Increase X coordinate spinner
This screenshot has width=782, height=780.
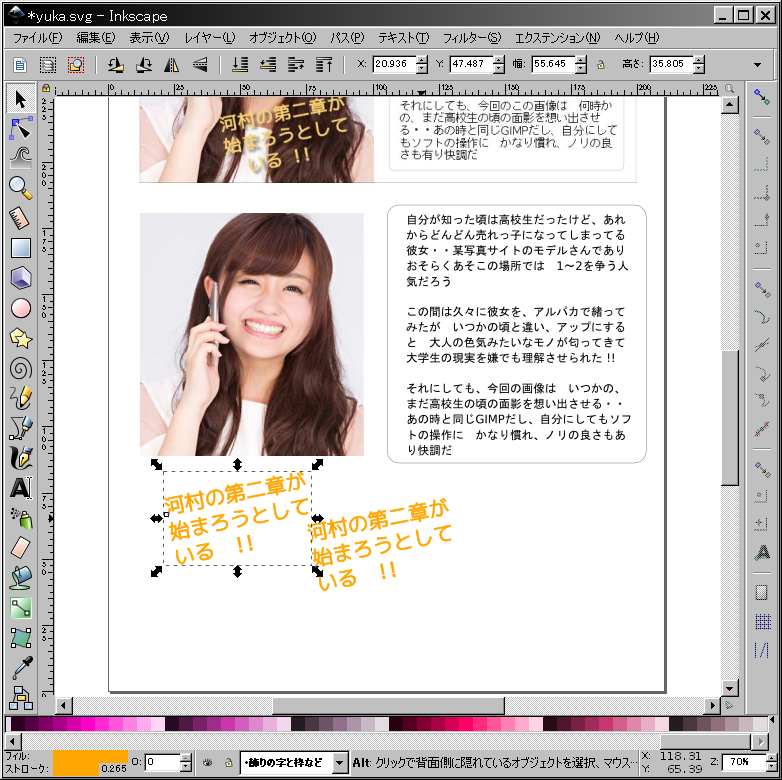click(x=422, y=60)
